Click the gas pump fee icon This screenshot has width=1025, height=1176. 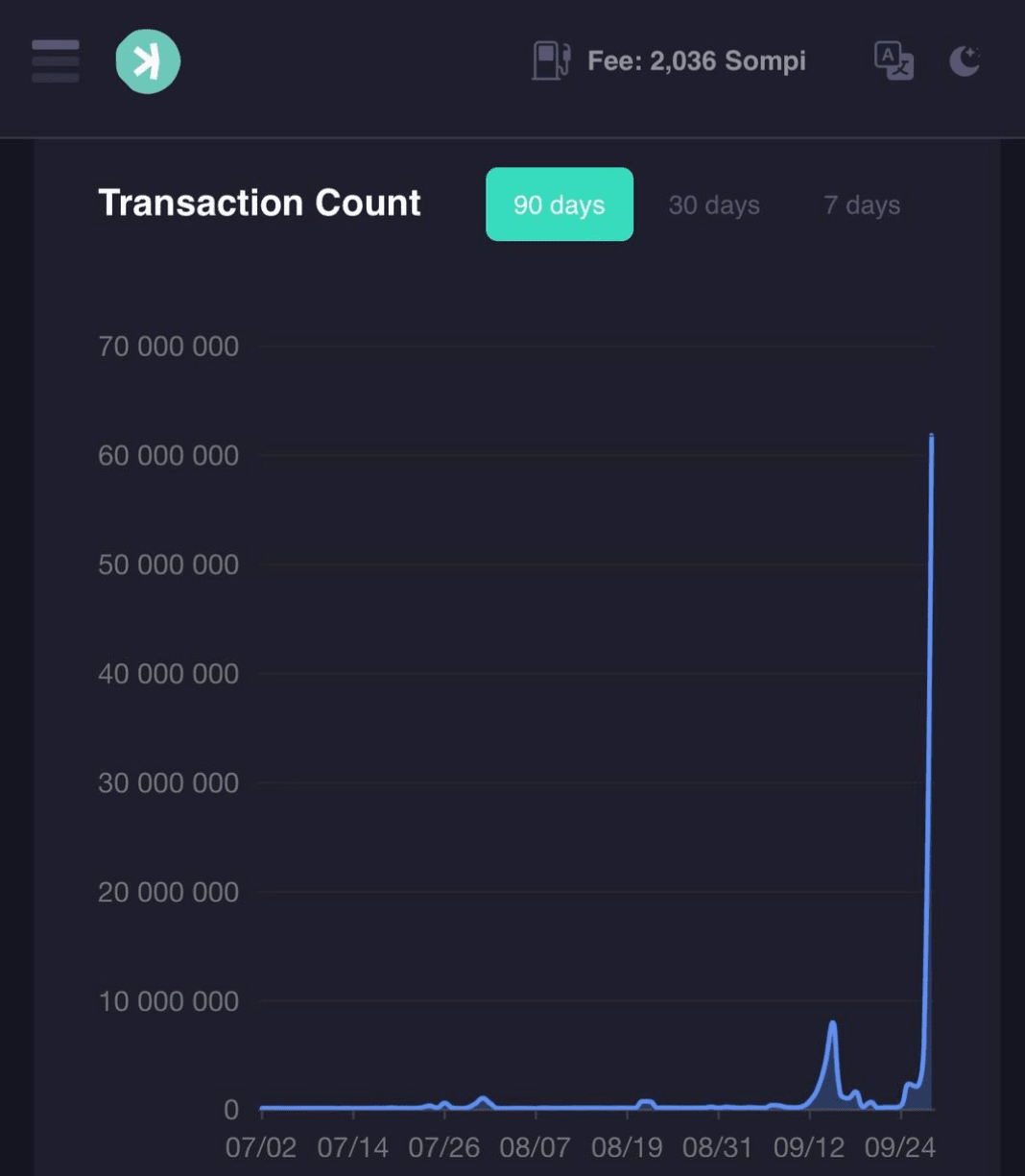click(x=552, y=61)
